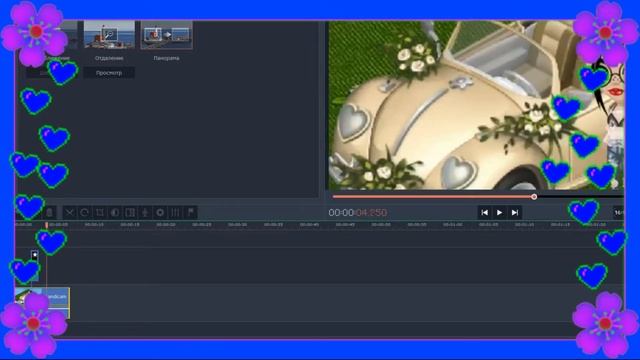Click the playhead marker on the timeline ruler
Viewport: 640px width, 360px height.
click(47, 225)
